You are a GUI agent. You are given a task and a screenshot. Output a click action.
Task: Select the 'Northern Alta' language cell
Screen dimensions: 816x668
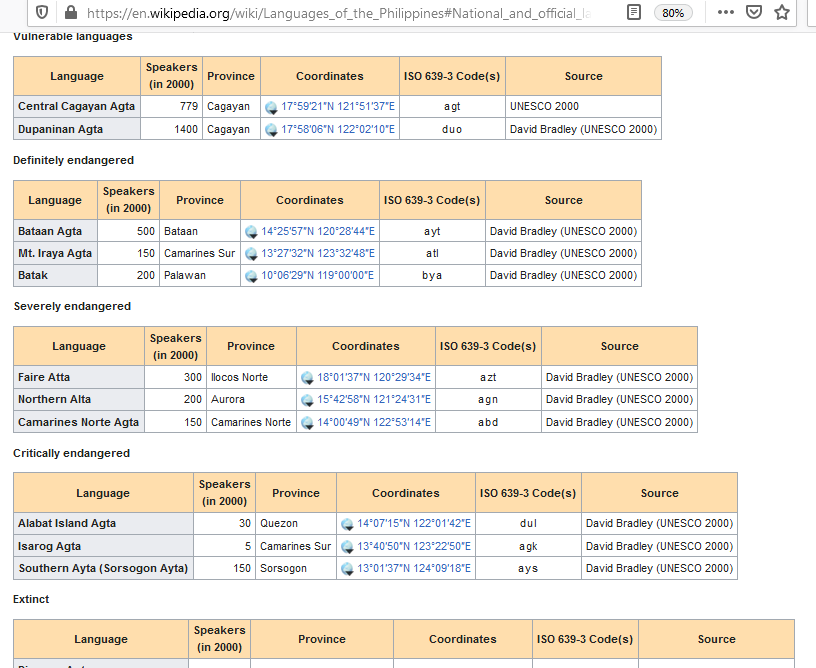point(79,400)
